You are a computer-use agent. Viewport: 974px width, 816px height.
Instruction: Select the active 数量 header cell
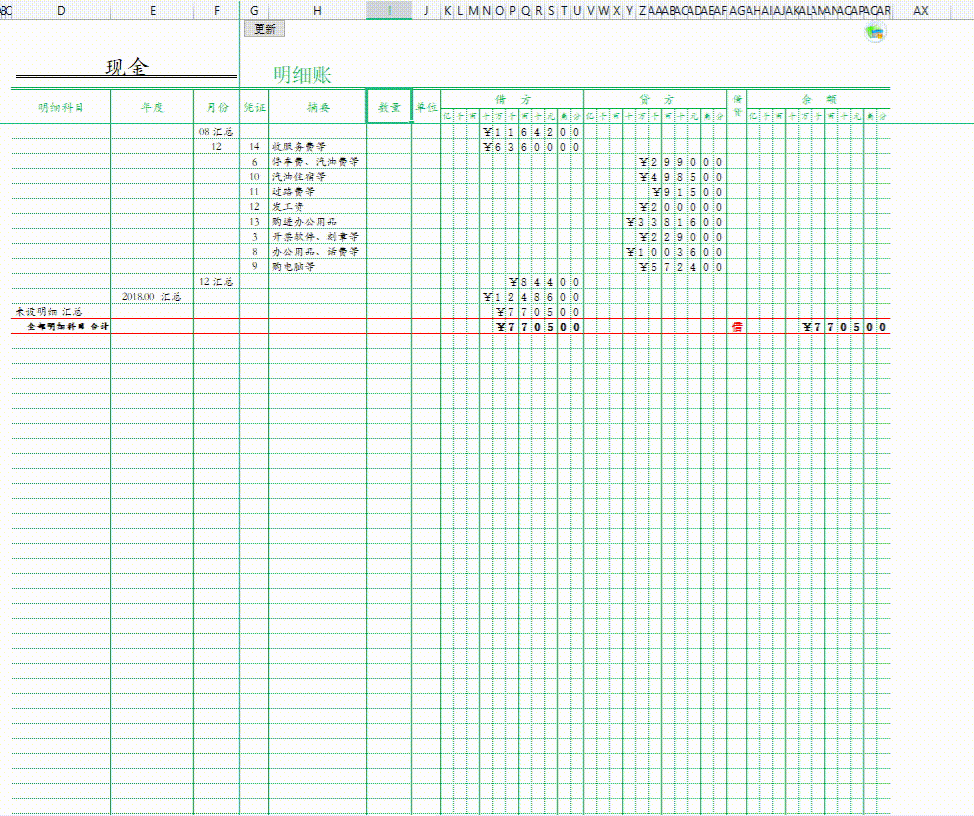[x=389, y=107]
